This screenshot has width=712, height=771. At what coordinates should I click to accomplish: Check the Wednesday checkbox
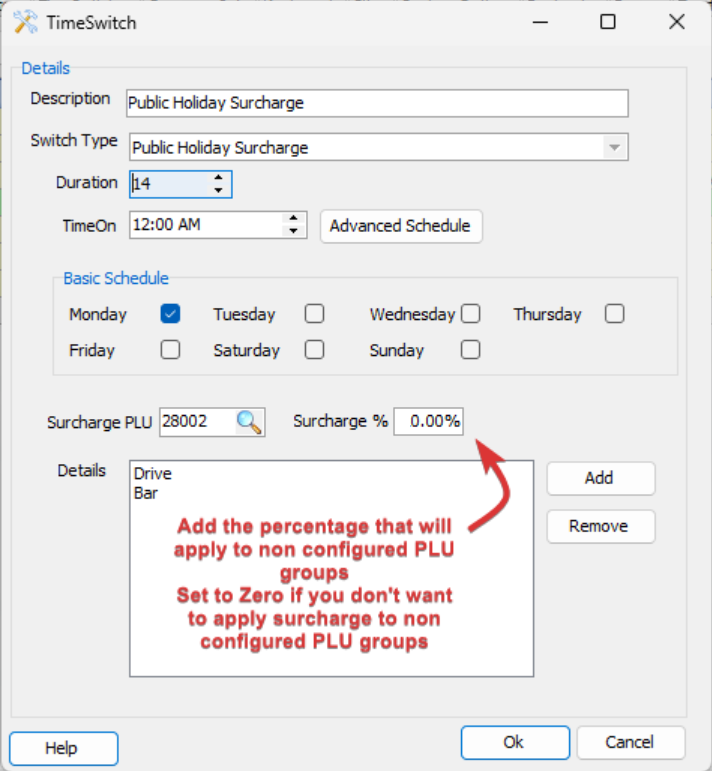471,314
